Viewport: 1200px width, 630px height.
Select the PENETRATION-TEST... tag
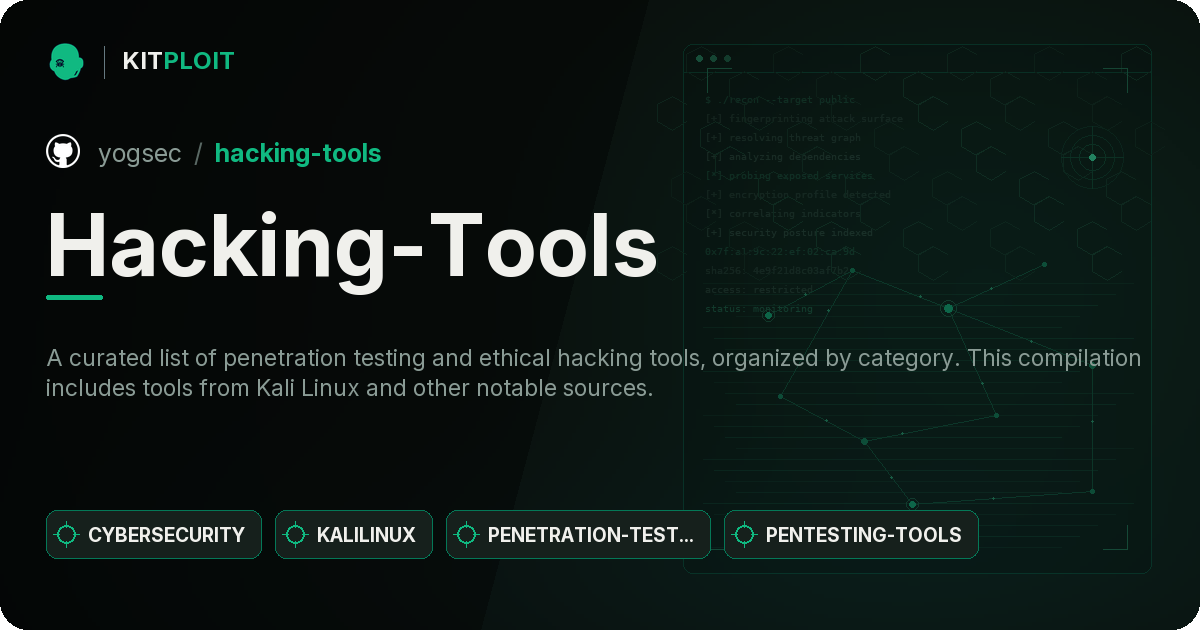click(578, 535)
